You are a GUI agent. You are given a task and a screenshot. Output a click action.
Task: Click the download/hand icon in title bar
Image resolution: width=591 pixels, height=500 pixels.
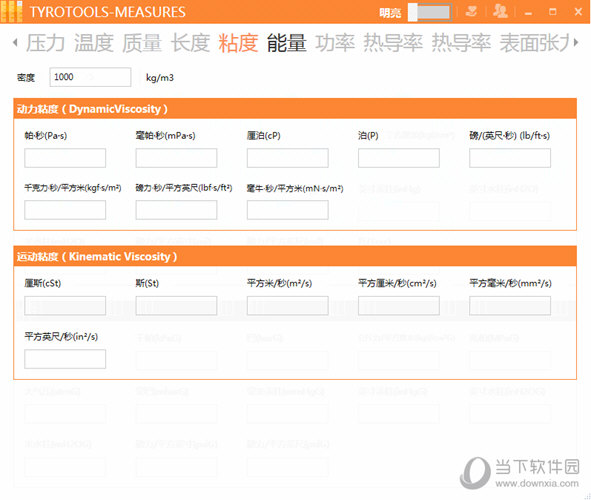coord(471,11)
